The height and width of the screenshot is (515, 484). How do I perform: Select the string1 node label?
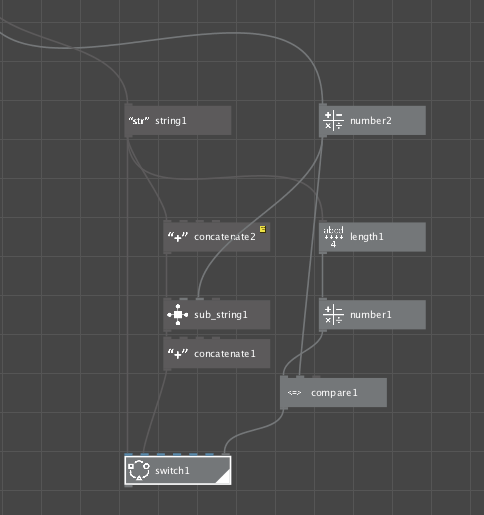click(171, 121)
